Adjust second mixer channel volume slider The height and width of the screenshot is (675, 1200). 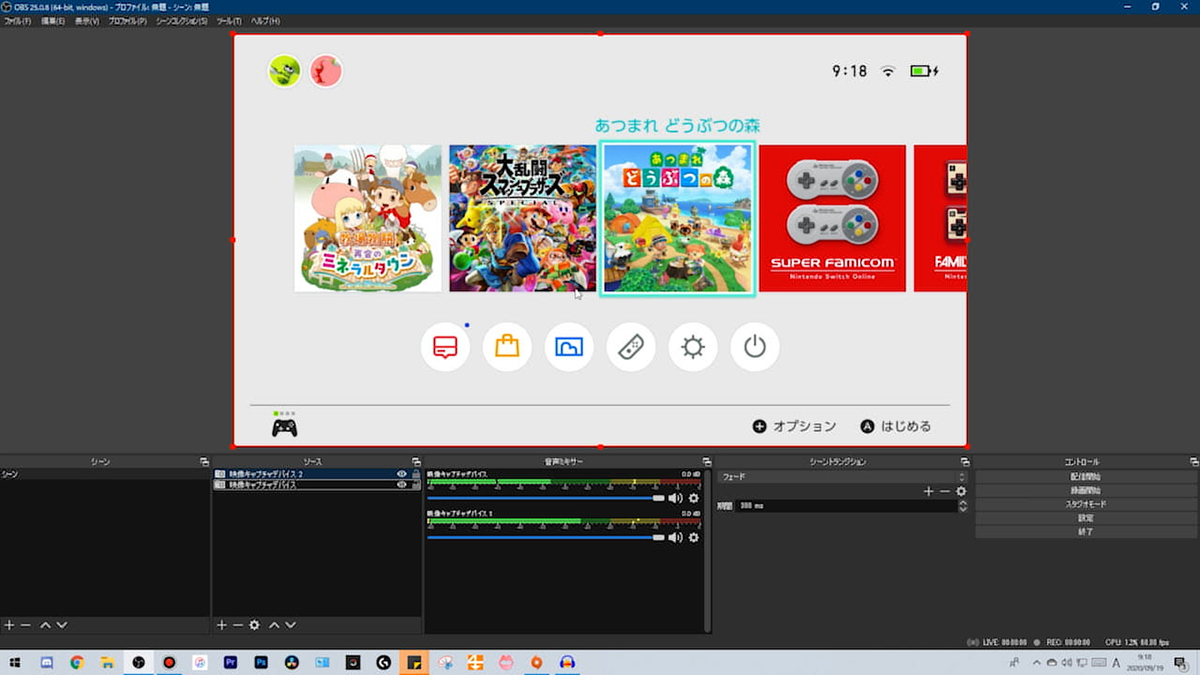coord(546,537)
